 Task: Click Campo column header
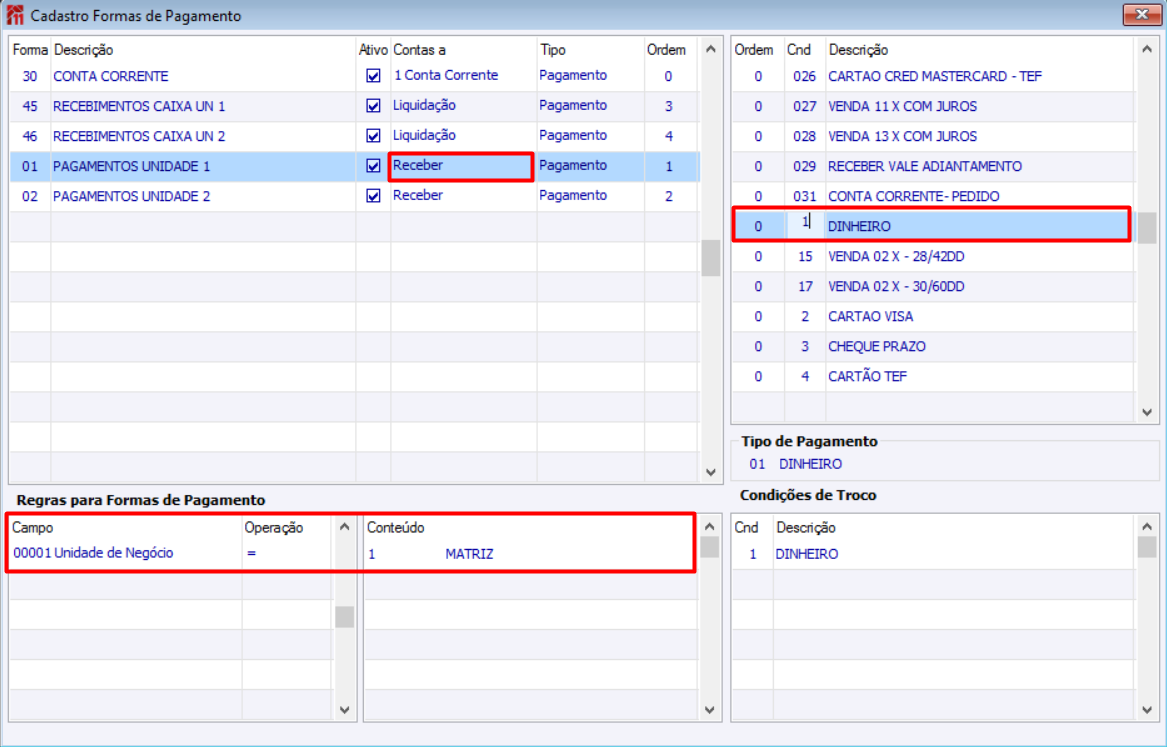coord(33,528)
